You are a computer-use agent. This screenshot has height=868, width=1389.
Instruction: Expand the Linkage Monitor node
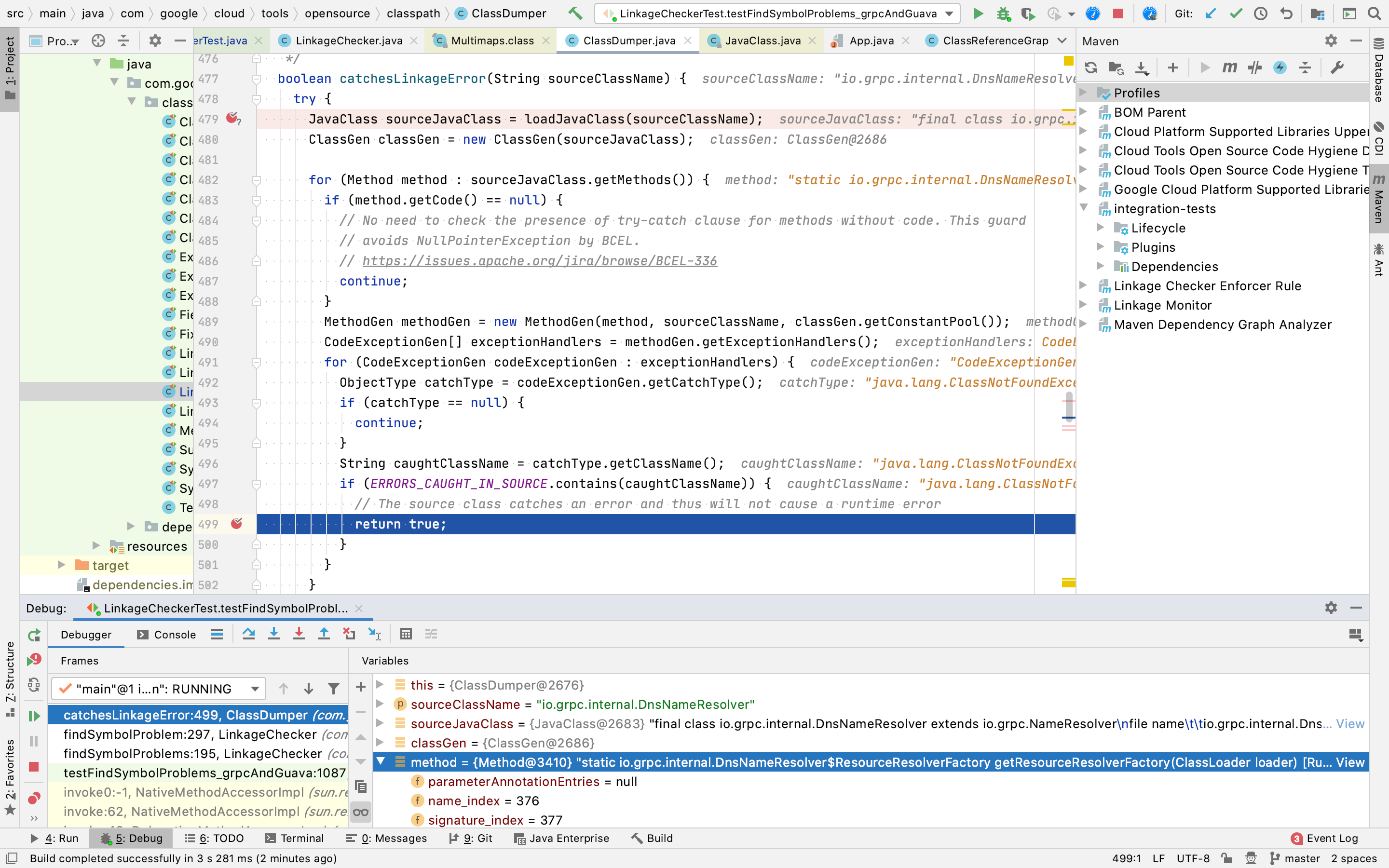pyautogui.click(x=1083, y=304)
